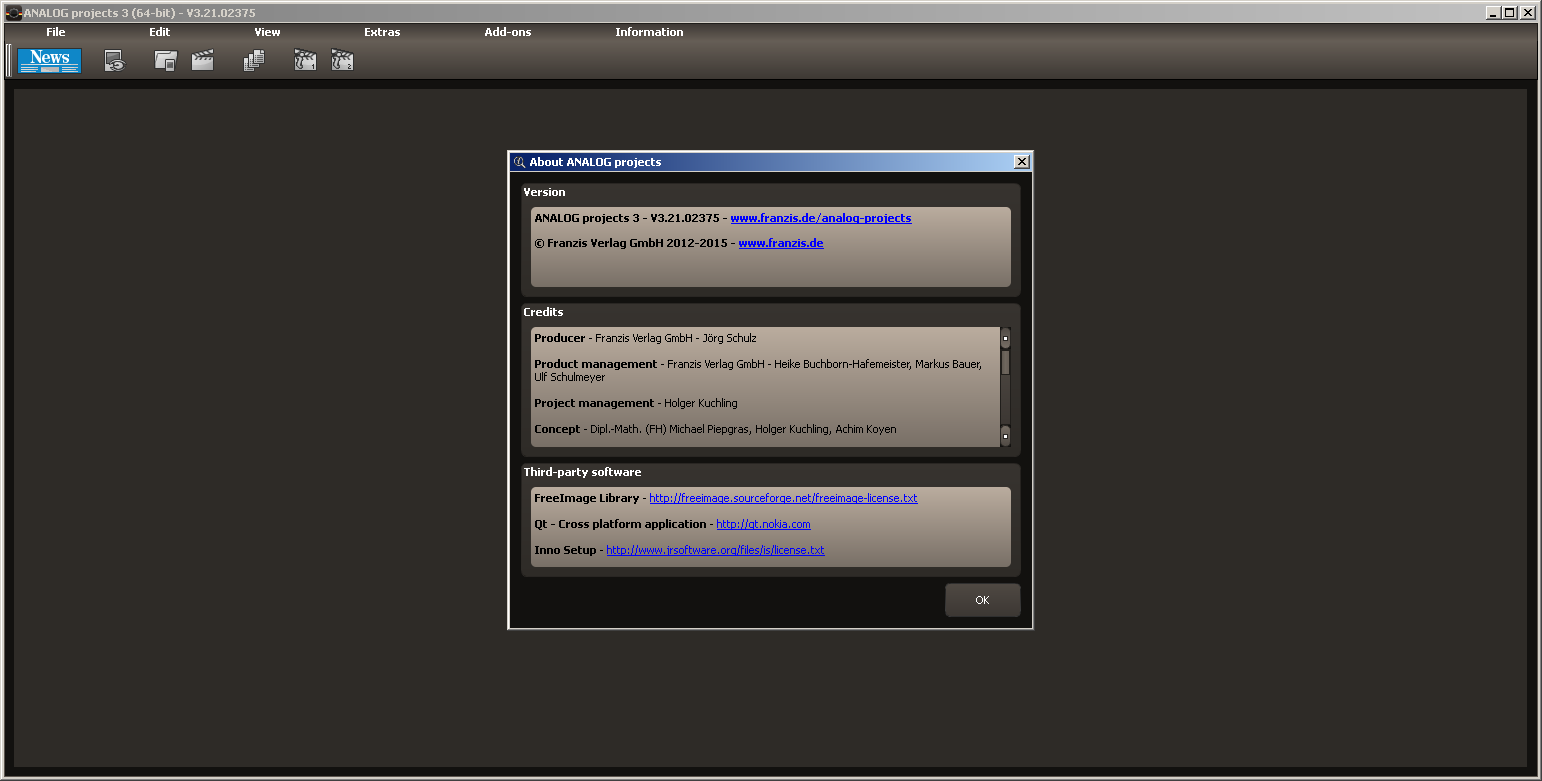This screenshot has height=781, width=1542.
Task: Click the plain clapperboard toolbar icon
Action: (x=203, y=61)
